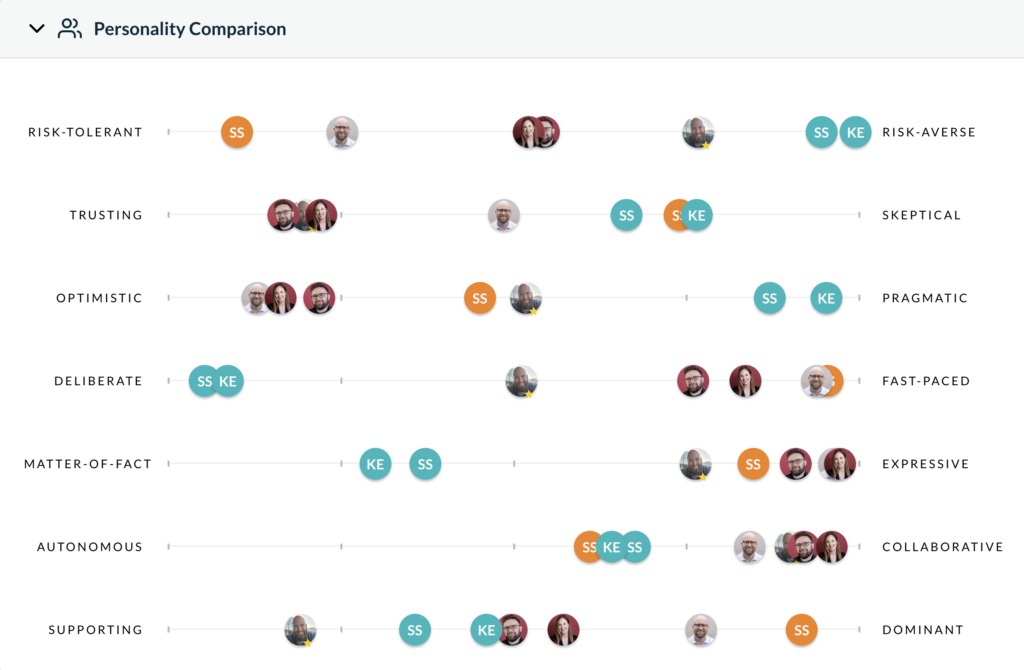Click orange SS badge on the Optimistic row
The width and height of the screenshot is (1024, 670).
click(x=480, y=298)
